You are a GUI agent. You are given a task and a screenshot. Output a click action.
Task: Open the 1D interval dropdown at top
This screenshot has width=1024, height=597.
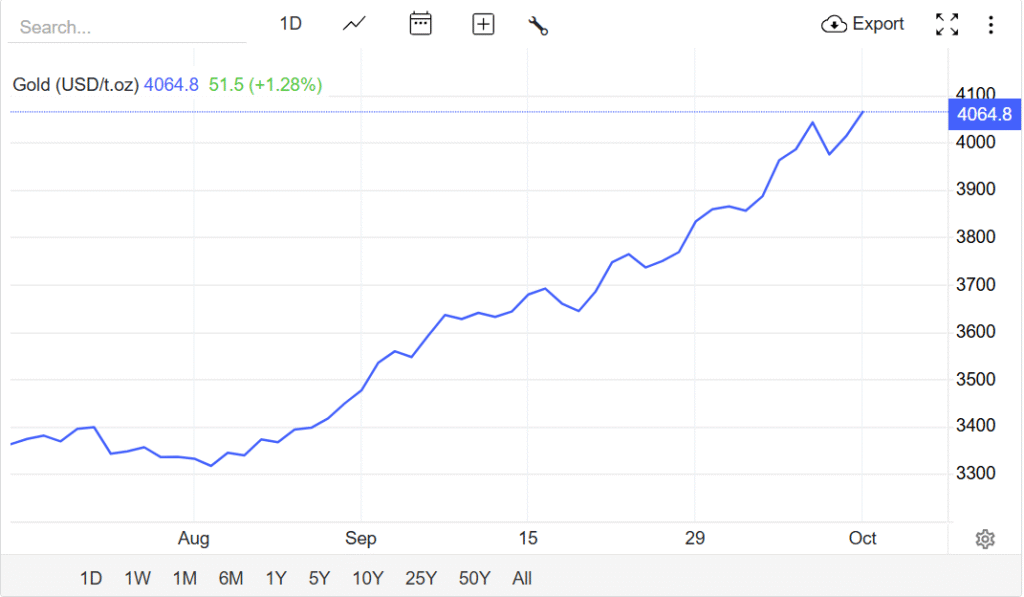(290, 24)
